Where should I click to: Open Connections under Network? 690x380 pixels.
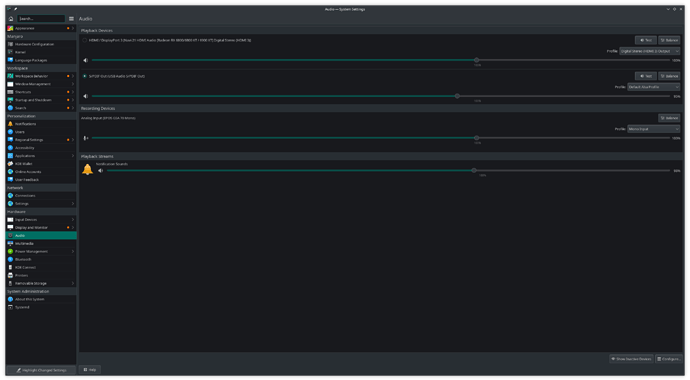point(41,196)
